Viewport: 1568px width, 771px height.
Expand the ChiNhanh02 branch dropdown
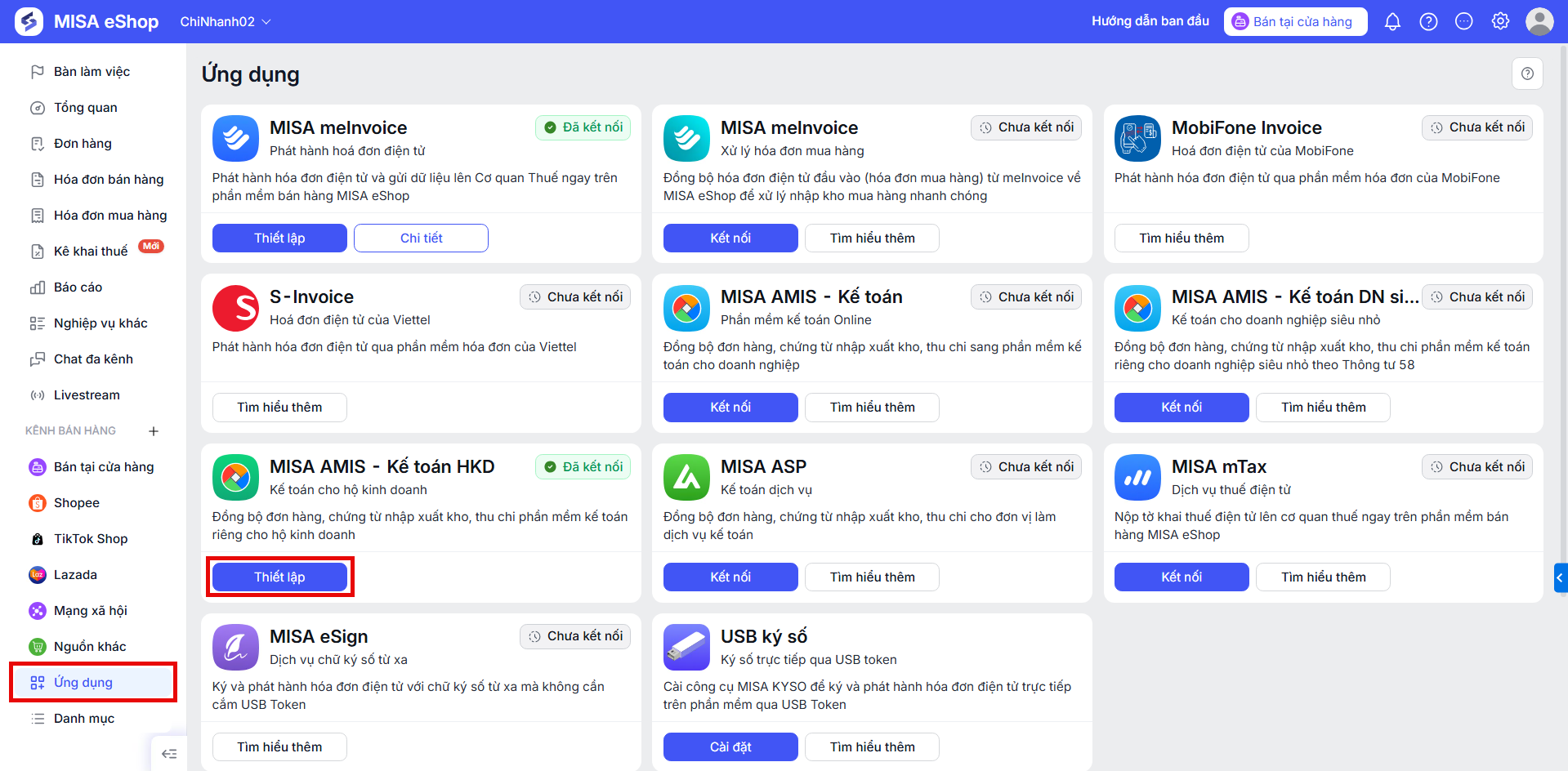[x=226, y=21]
